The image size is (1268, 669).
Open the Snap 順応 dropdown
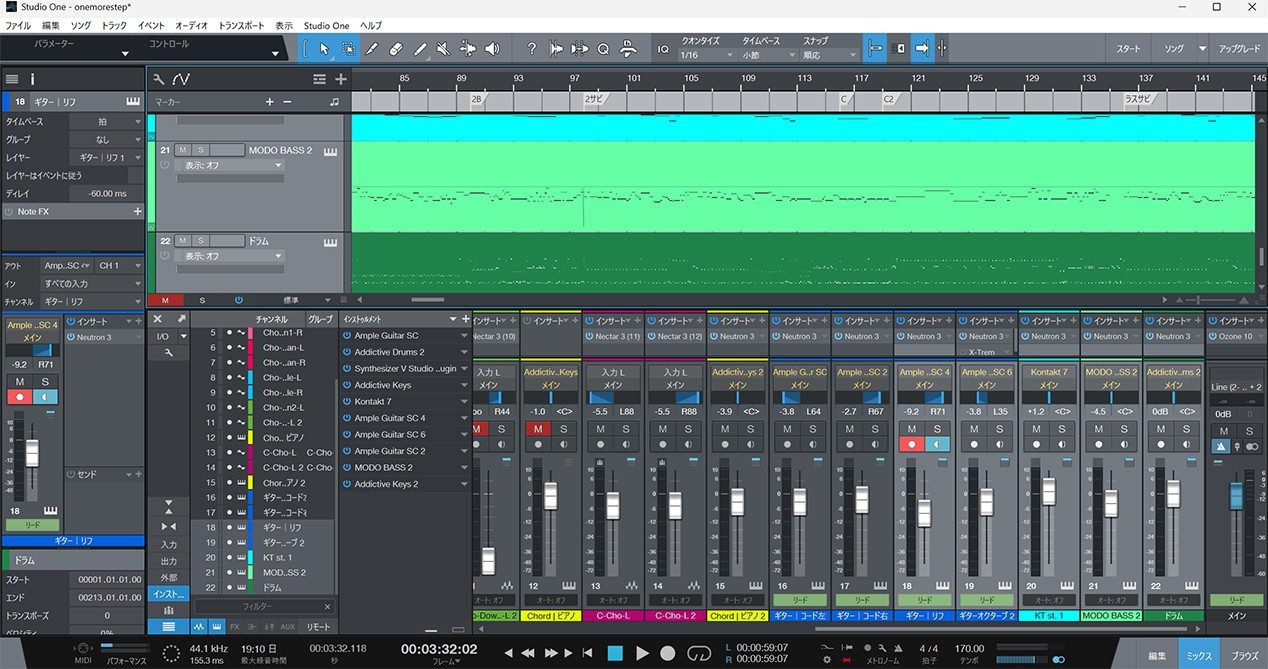(829, 55)
